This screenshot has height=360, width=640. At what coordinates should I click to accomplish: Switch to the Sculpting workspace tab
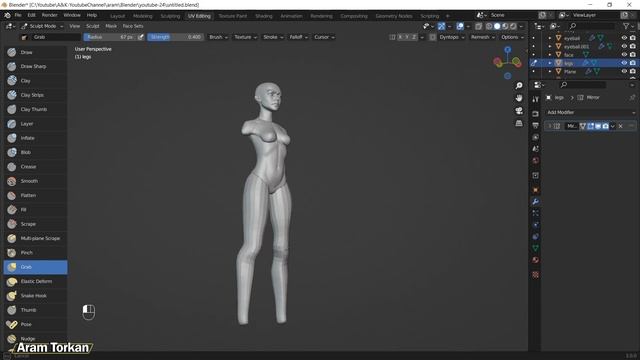click(170, 16)
